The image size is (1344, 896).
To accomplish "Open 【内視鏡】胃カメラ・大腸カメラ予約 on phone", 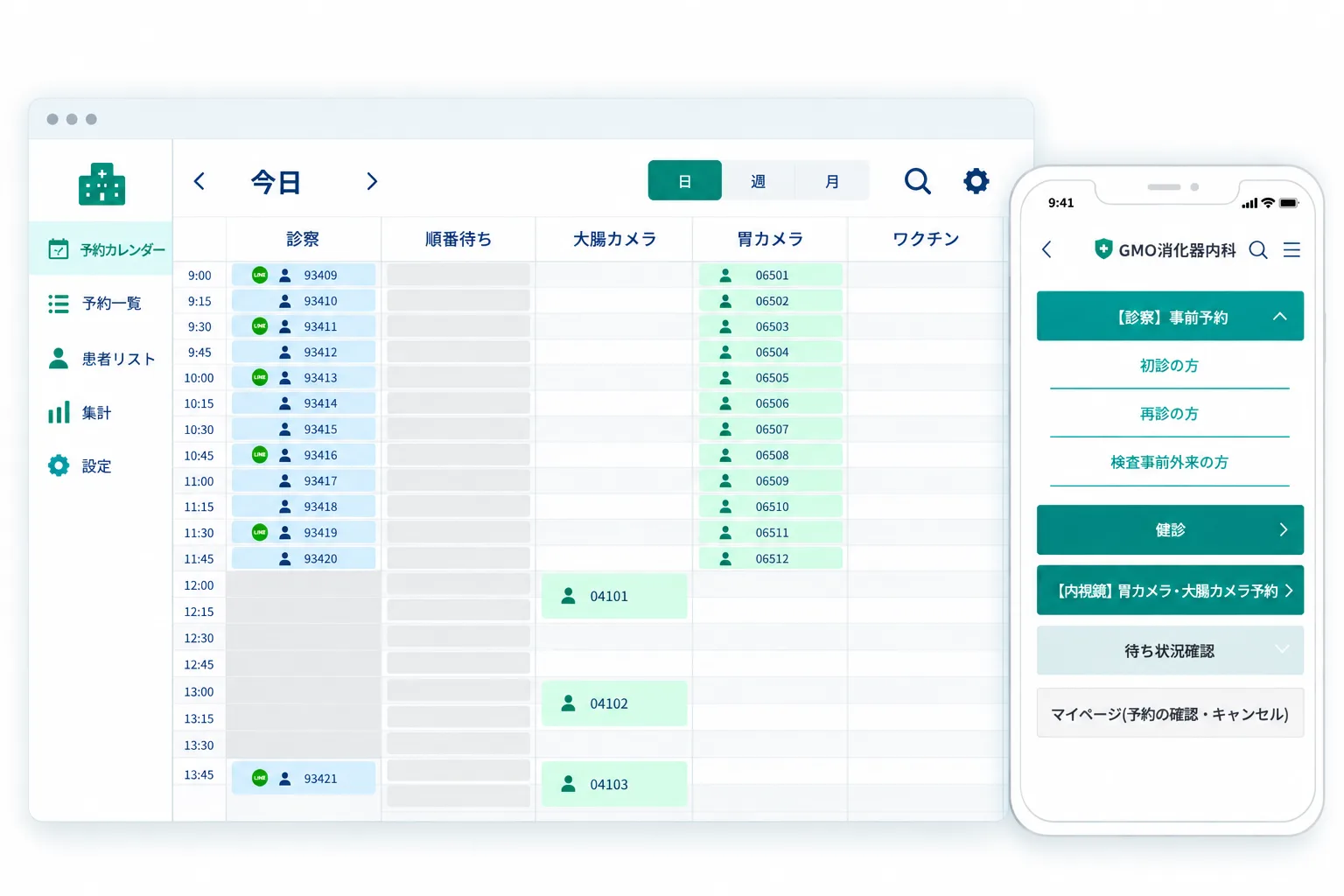I will point(1170,591).
